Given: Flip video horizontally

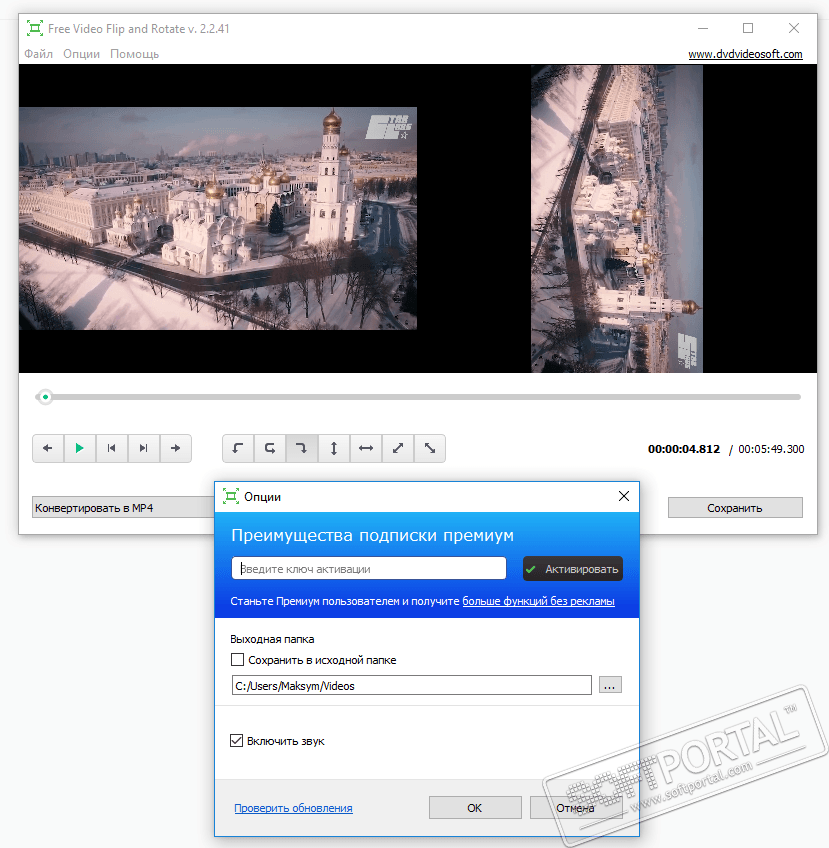Looking at the screenshot, I should 366,448.
